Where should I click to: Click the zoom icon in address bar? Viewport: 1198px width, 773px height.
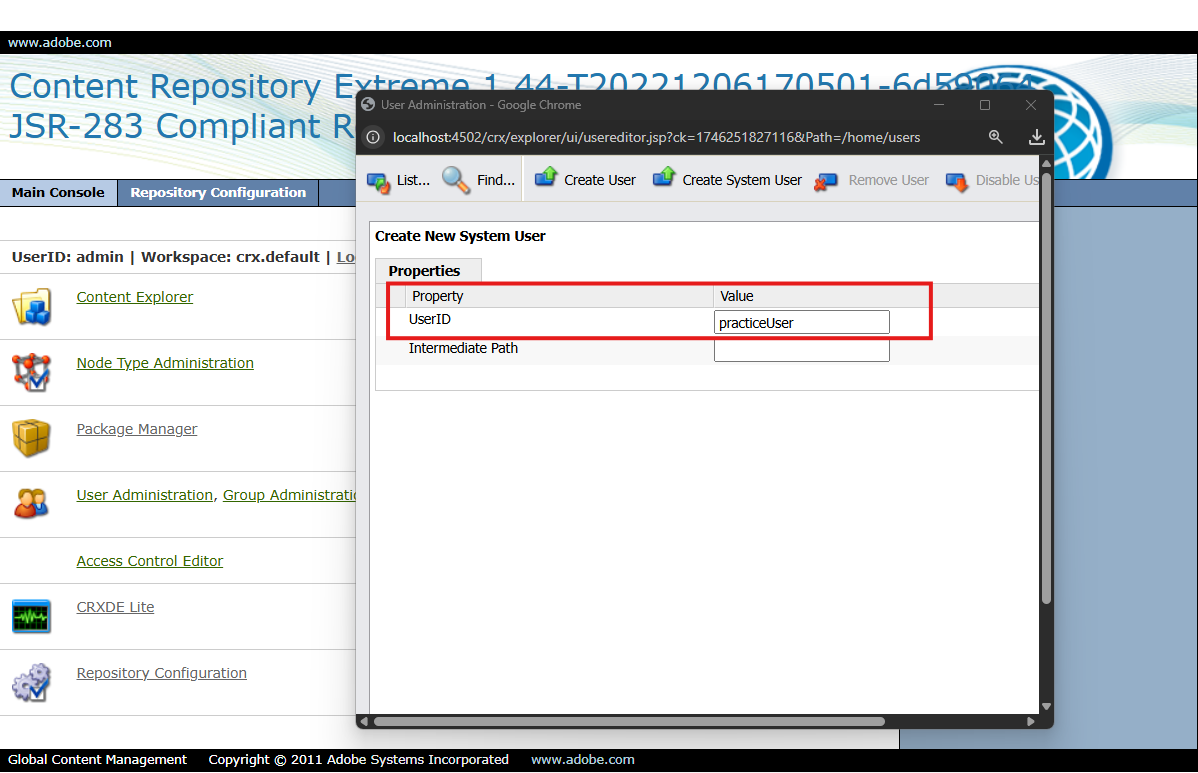click(996, 137)
